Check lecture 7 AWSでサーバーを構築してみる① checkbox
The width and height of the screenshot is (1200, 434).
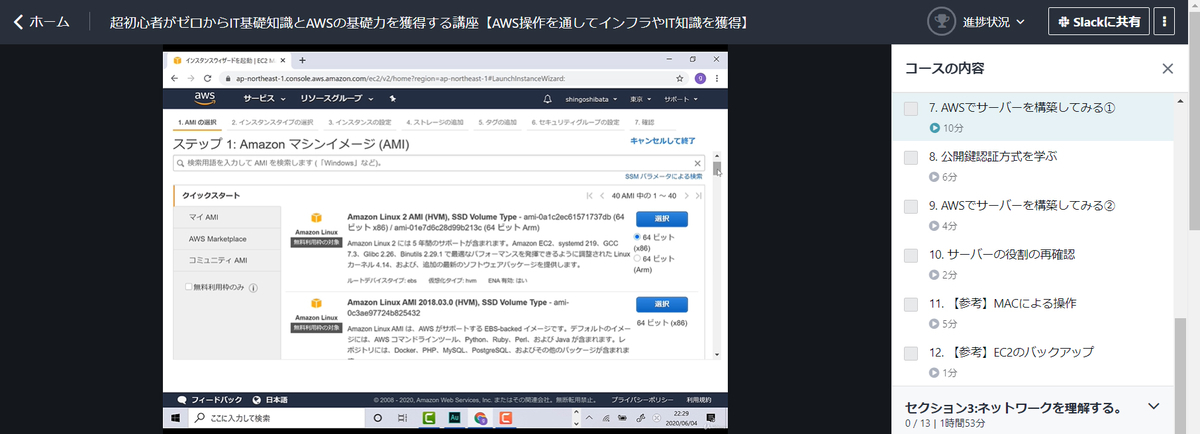point(911,108)
